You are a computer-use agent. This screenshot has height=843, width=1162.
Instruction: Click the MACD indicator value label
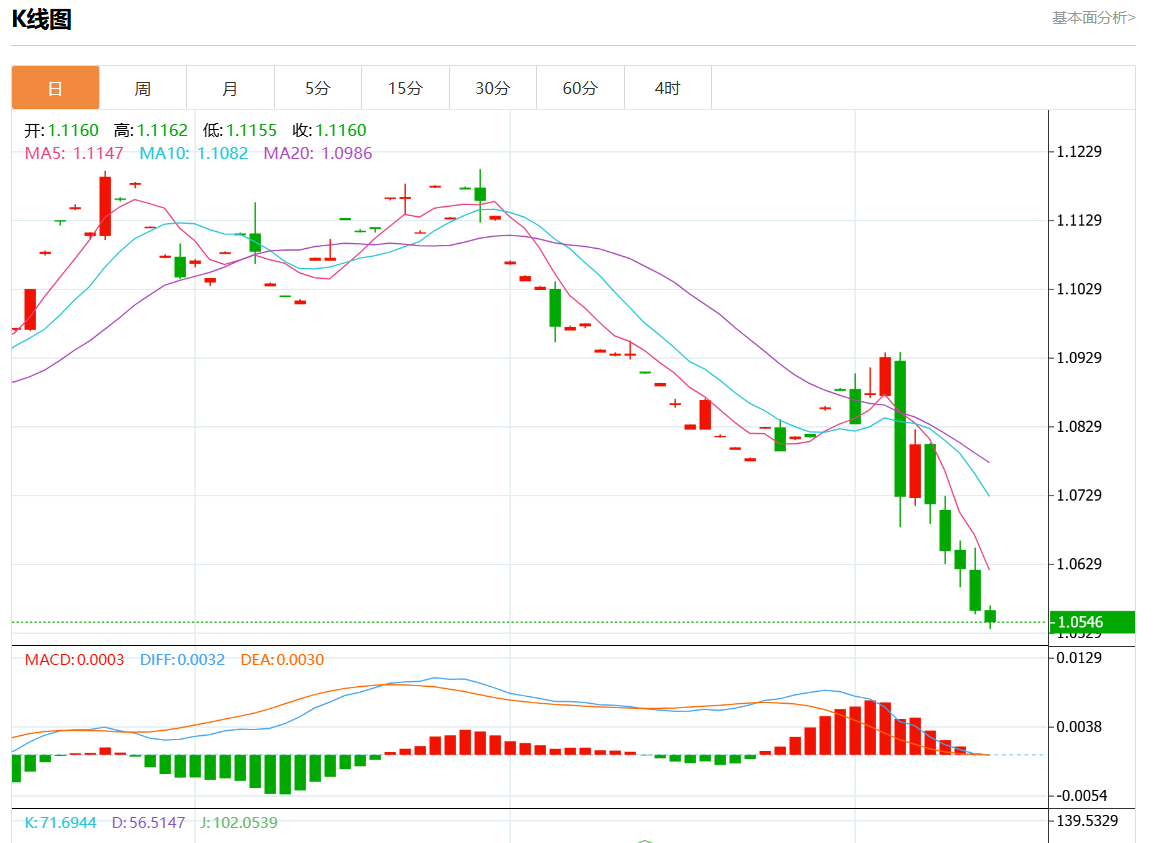pyautogui.click(x=74, y=660)
